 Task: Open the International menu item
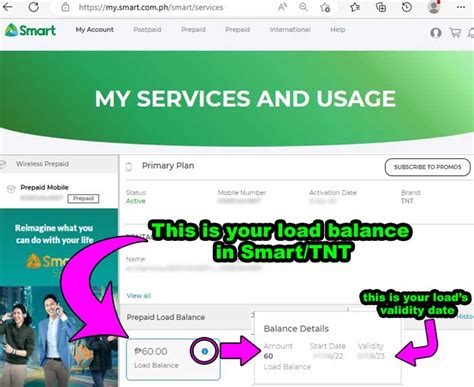pyautogui.click(x=290, y=30)
